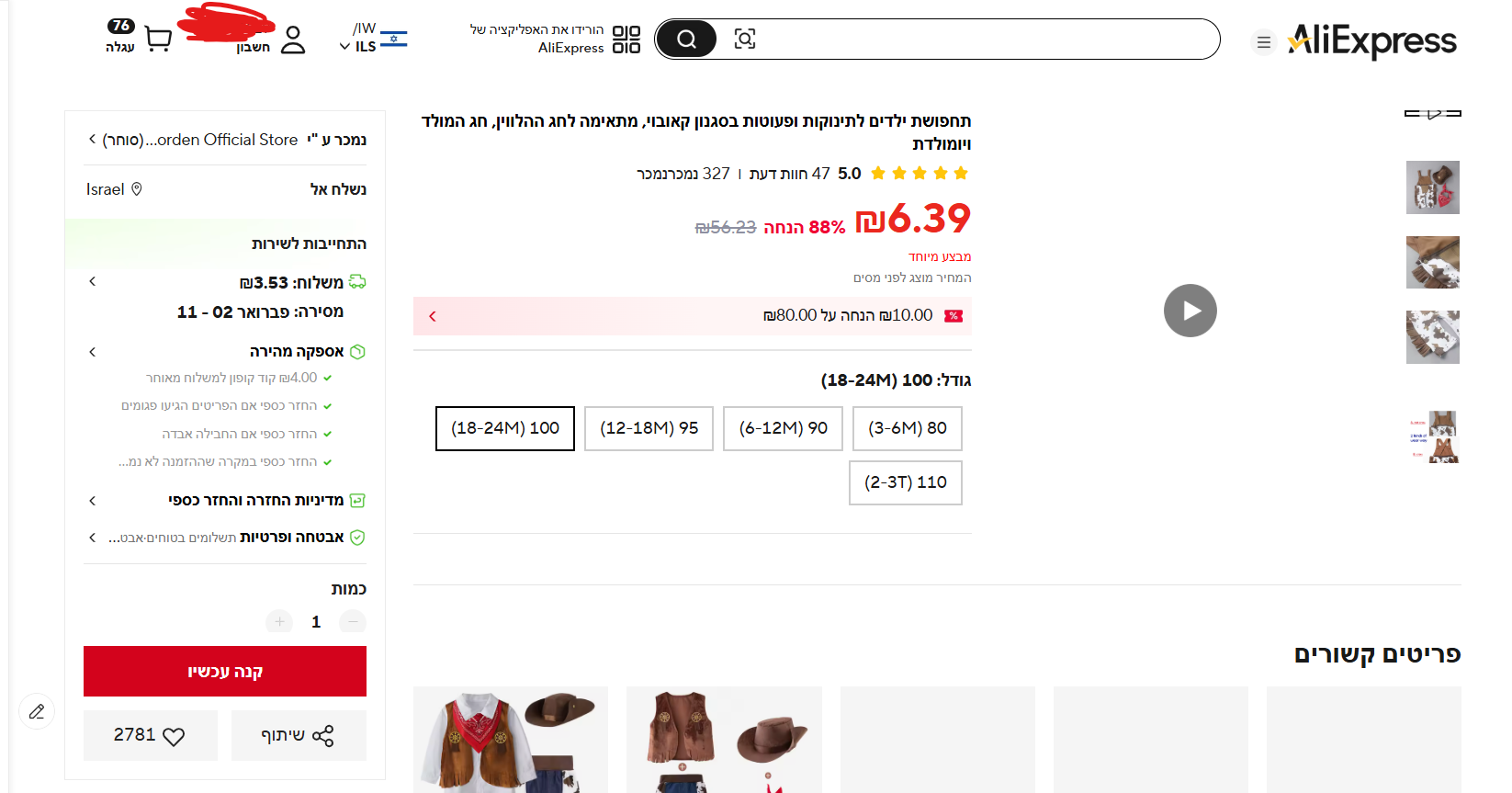Click the edit pencil floating icon

click(37, 711)
